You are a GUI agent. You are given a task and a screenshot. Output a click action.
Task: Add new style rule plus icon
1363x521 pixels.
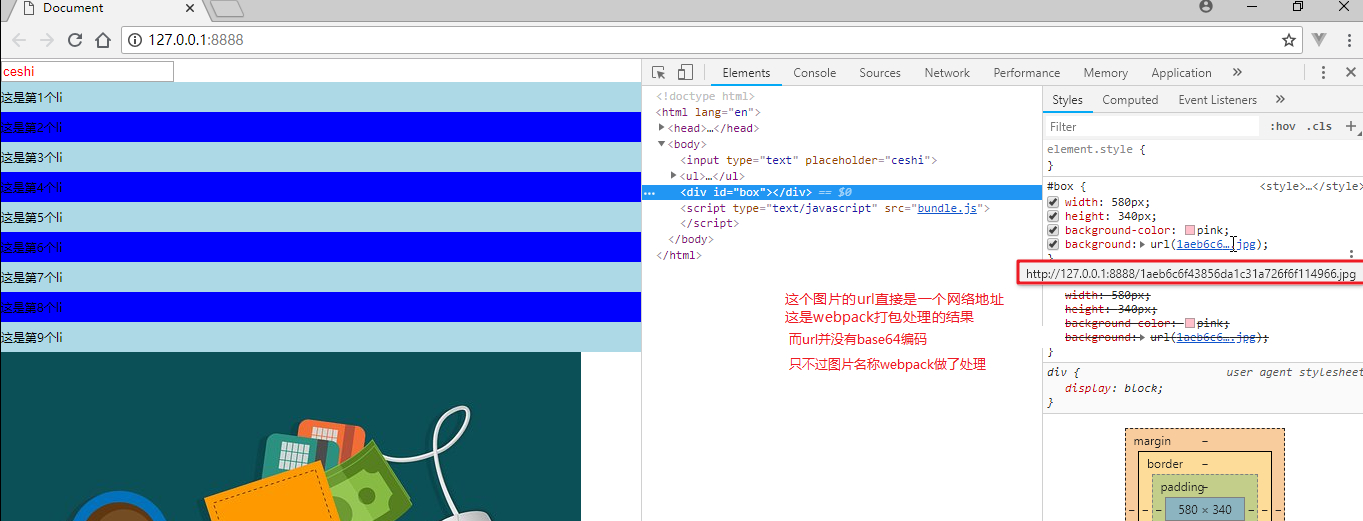point(1351,126)
